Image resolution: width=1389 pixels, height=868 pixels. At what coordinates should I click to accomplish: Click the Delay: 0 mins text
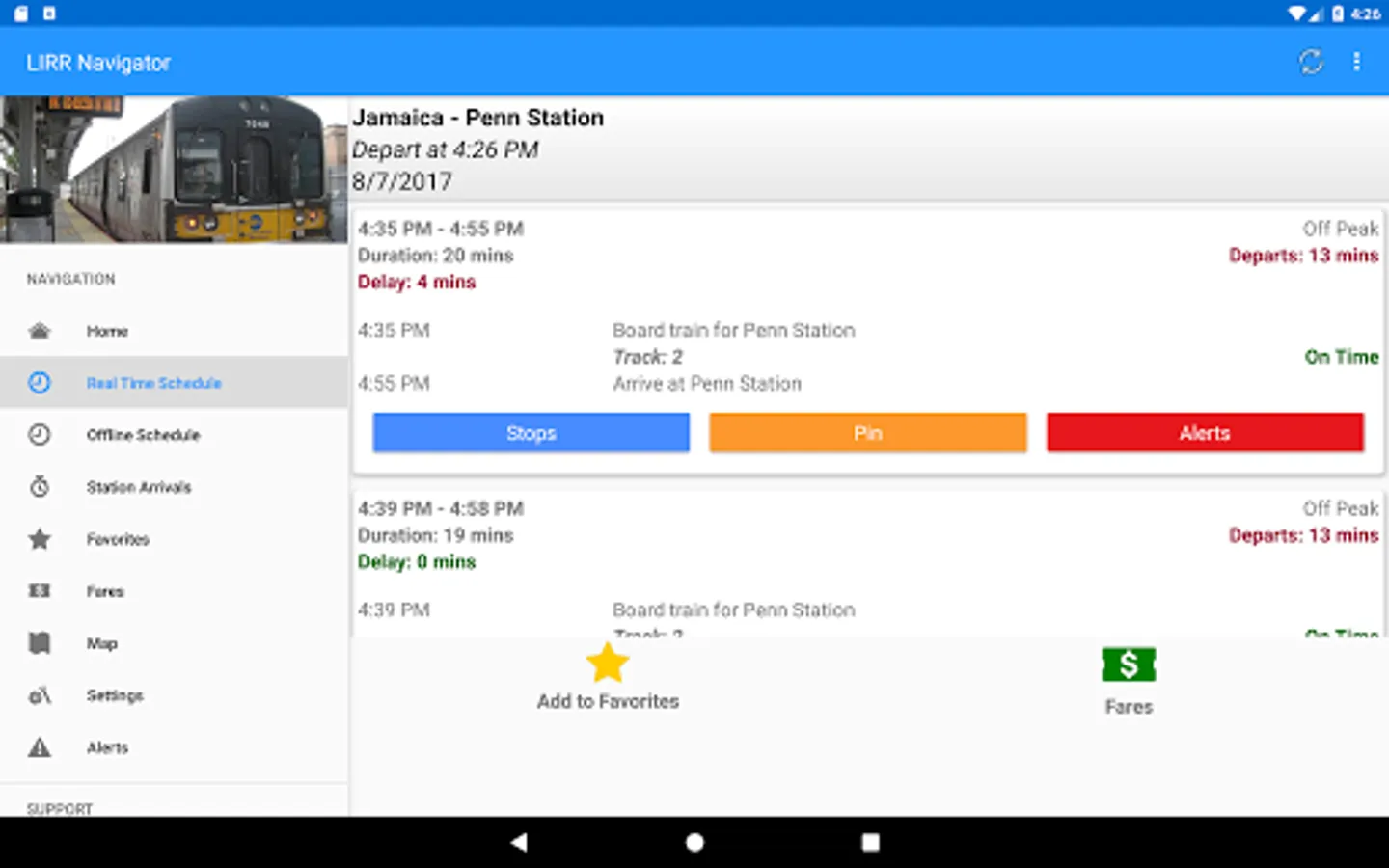click(417, 561)
